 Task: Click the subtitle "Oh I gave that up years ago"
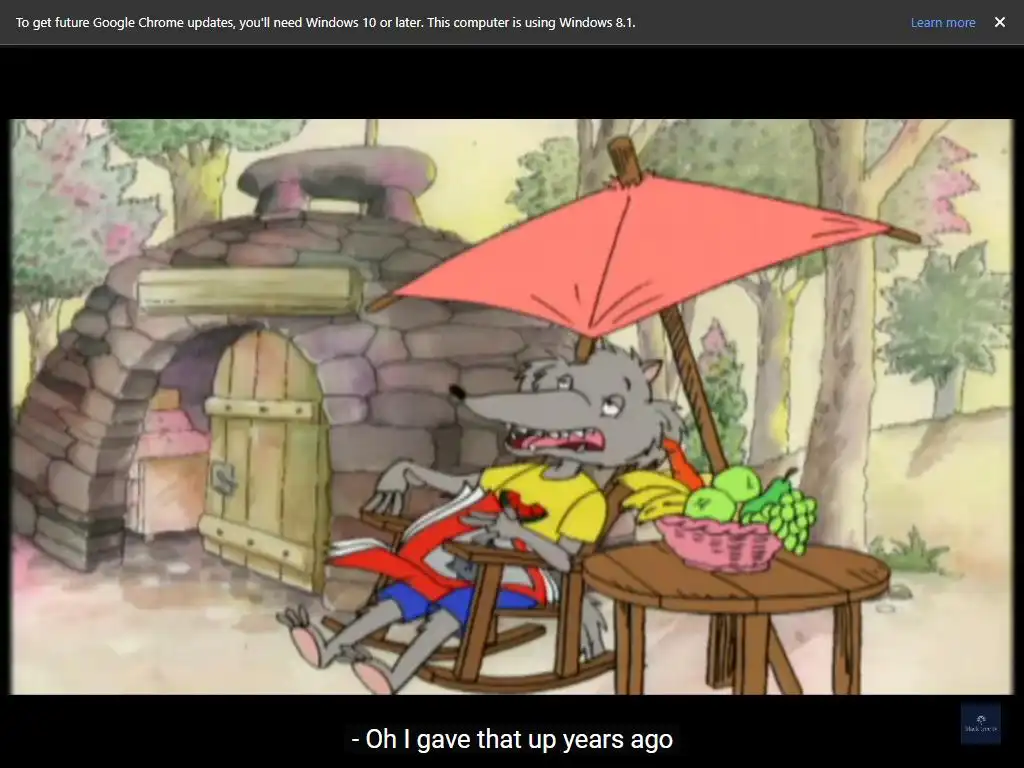click(512, 739)
